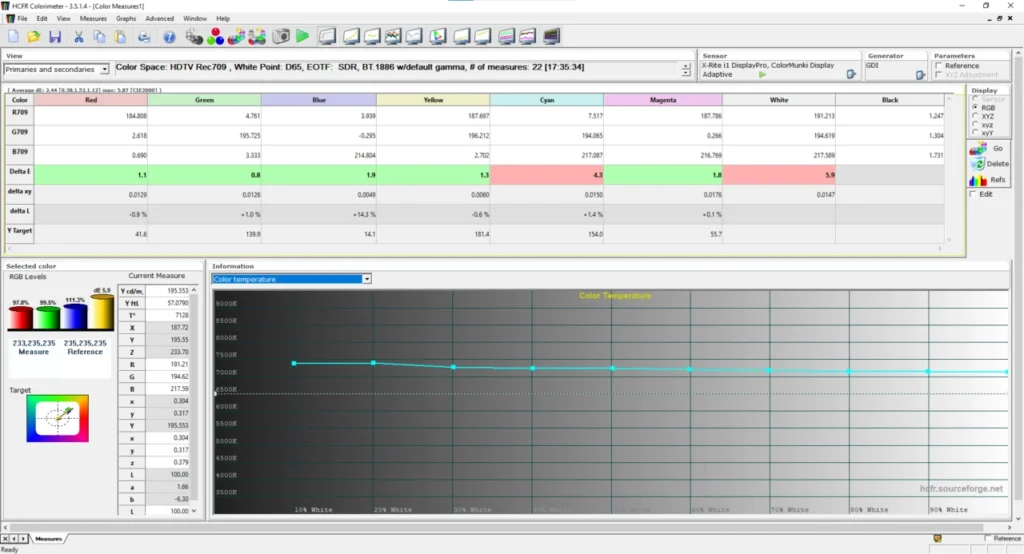Click the spinner beside the color space description
The width and height of the screenshot is (1024, 554).
coord(686,69)
